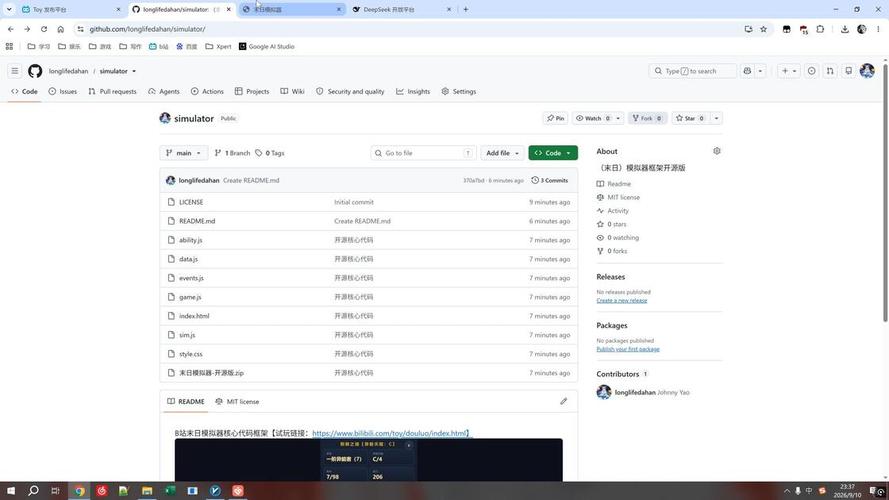The image size is (889, 500).
Task: Open GitHub issues icon in header
Action: pyautogui.click(x=811, y=71)
